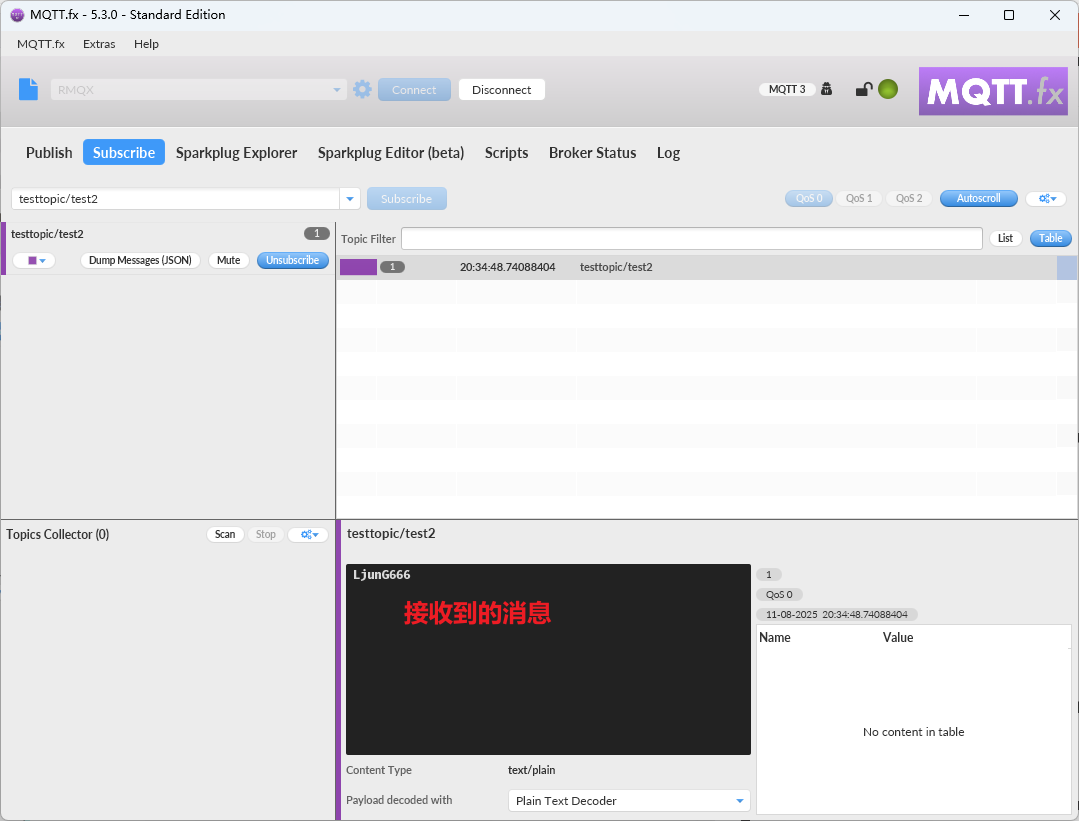Open the Sparkplug Editor (beta) tab

click(391, 153)
